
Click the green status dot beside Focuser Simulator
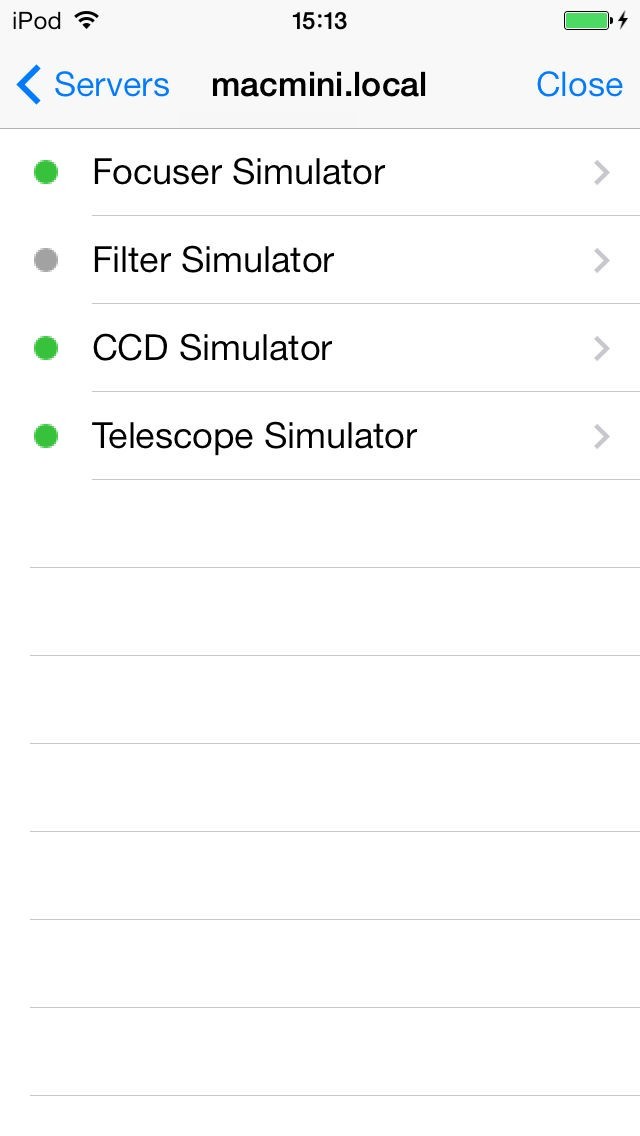[x=46, y=173]
